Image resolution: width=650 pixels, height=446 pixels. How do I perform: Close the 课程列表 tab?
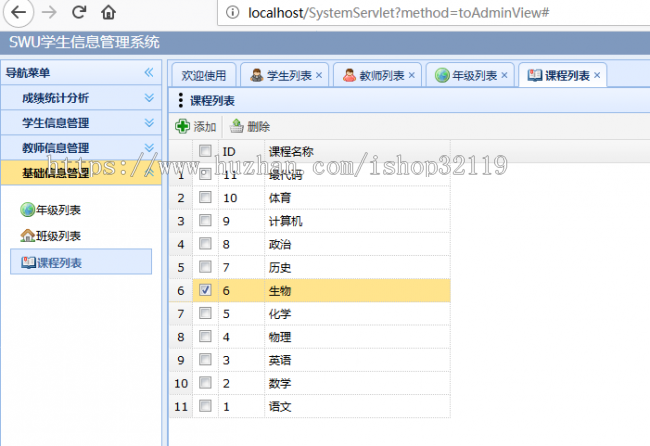click(597, 75)
